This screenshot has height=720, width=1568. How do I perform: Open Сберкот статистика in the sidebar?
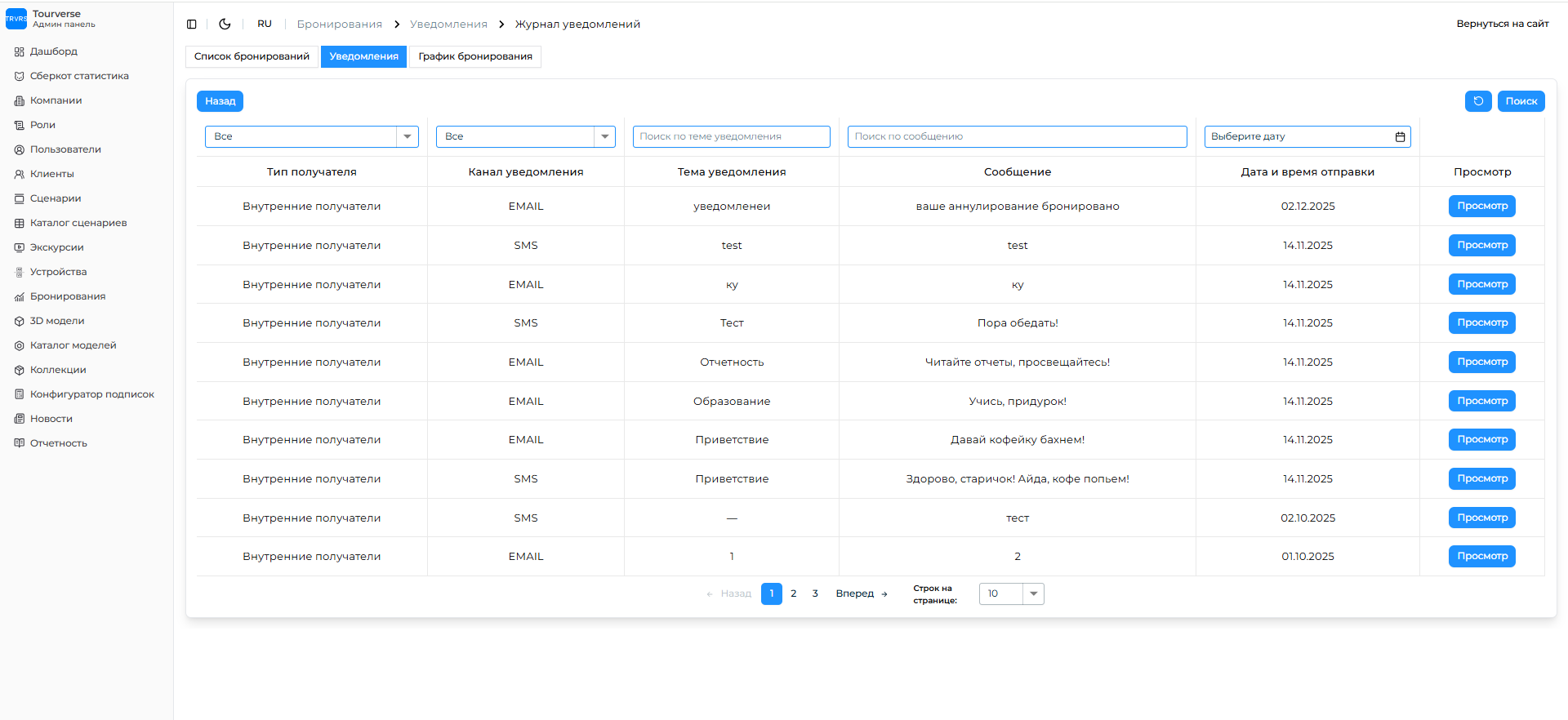(79, 76)
